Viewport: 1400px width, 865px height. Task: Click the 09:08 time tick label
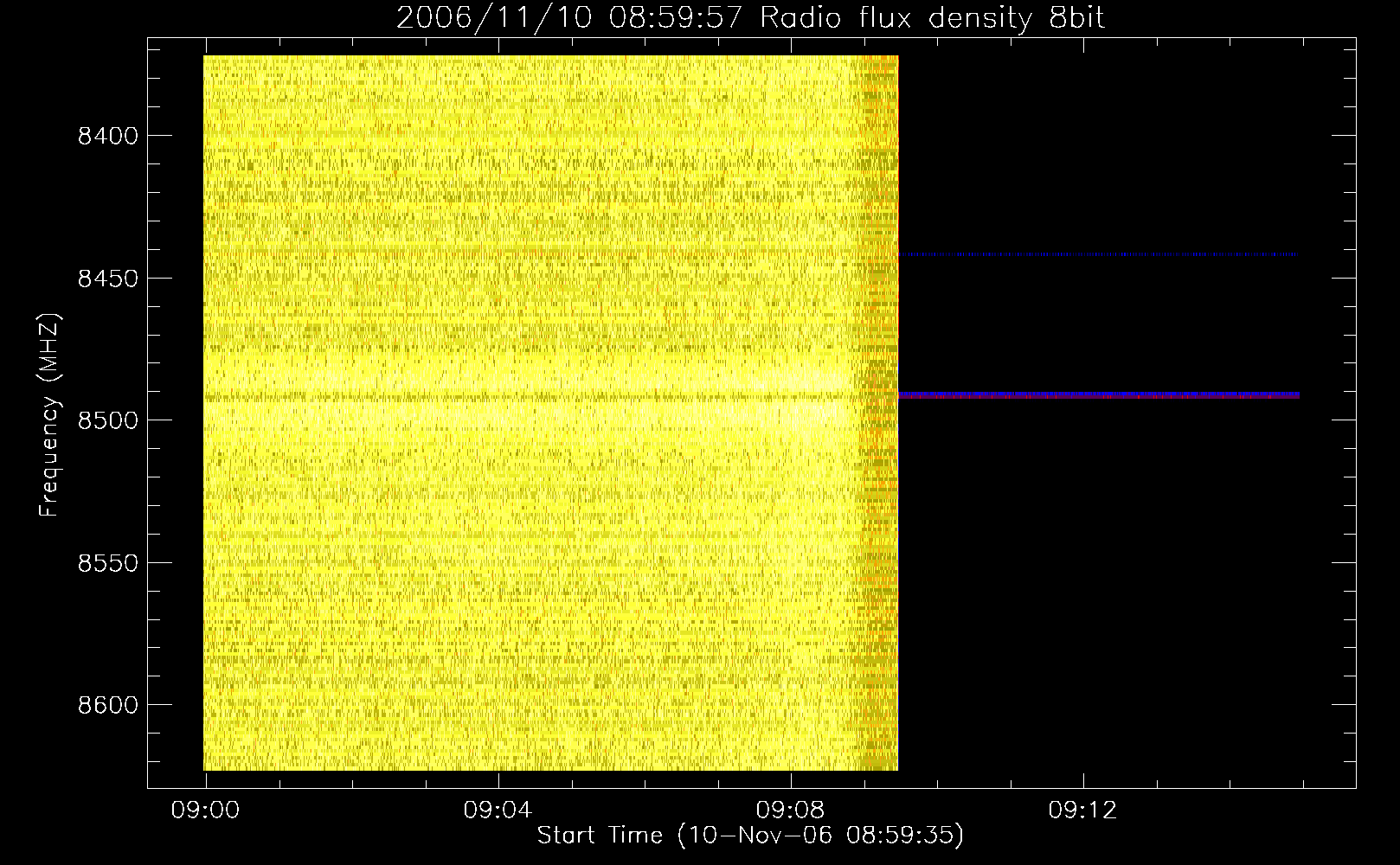[790, 811]
